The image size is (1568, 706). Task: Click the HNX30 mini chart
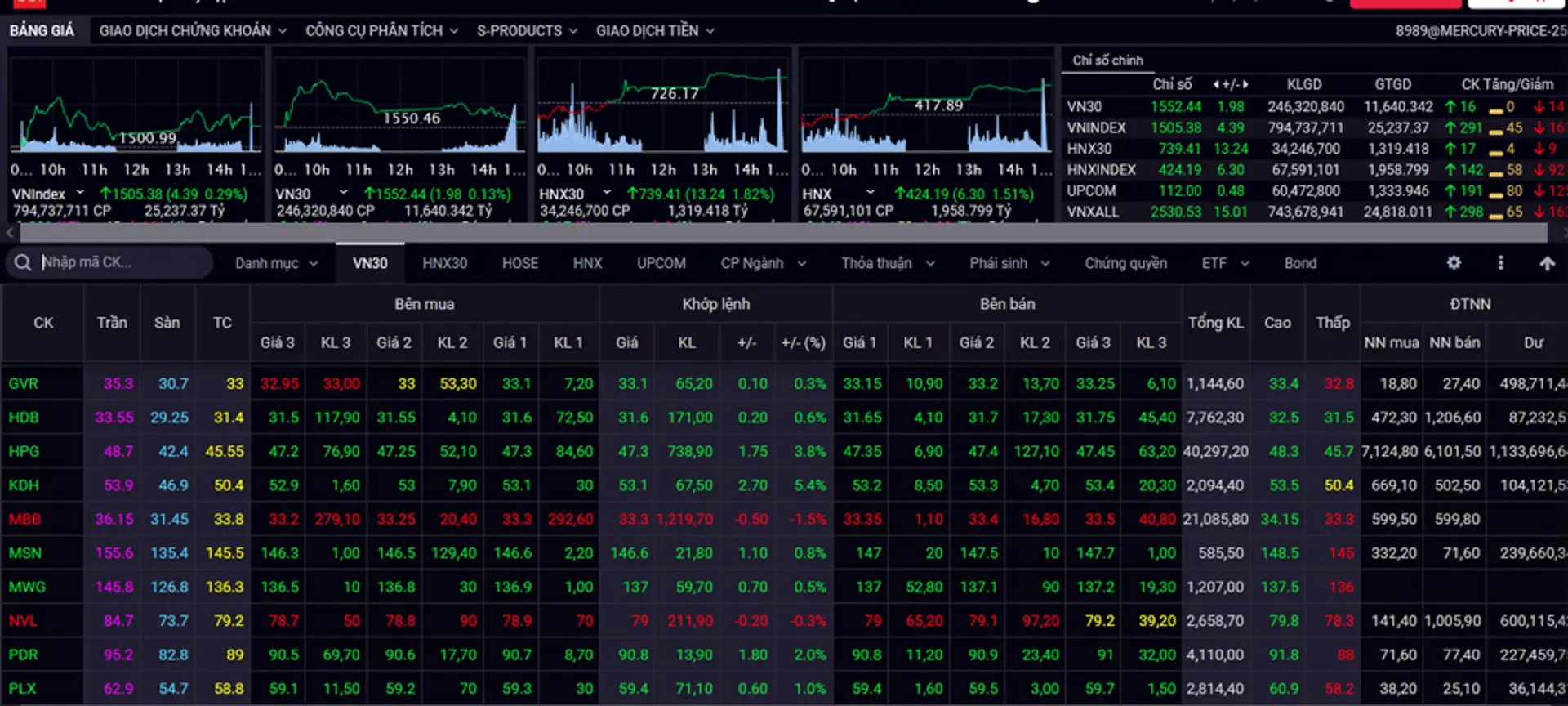click(663, 106)
